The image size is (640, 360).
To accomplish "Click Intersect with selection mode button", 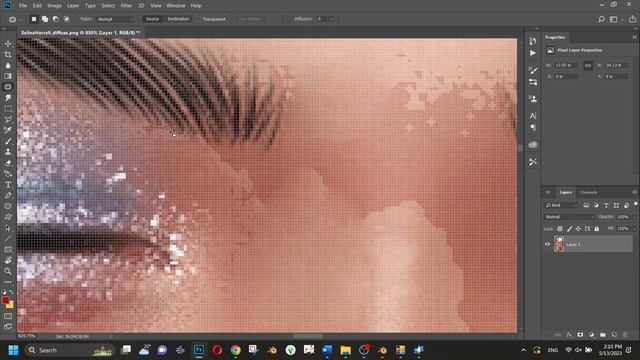I will [x=67, y=19].
